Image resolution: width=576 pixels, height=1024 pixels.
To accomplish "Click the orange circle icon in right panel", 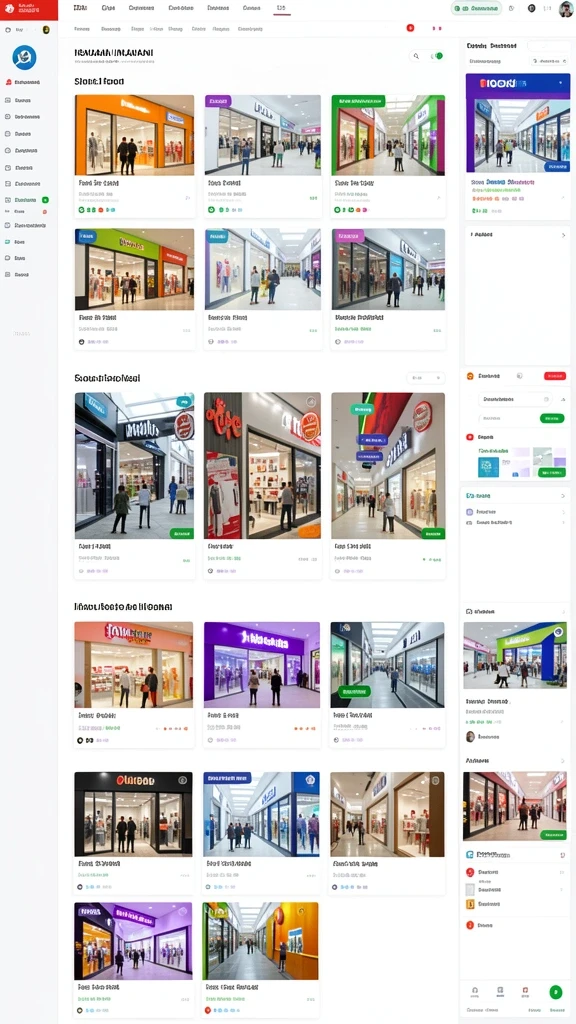I will coord(470,376).
